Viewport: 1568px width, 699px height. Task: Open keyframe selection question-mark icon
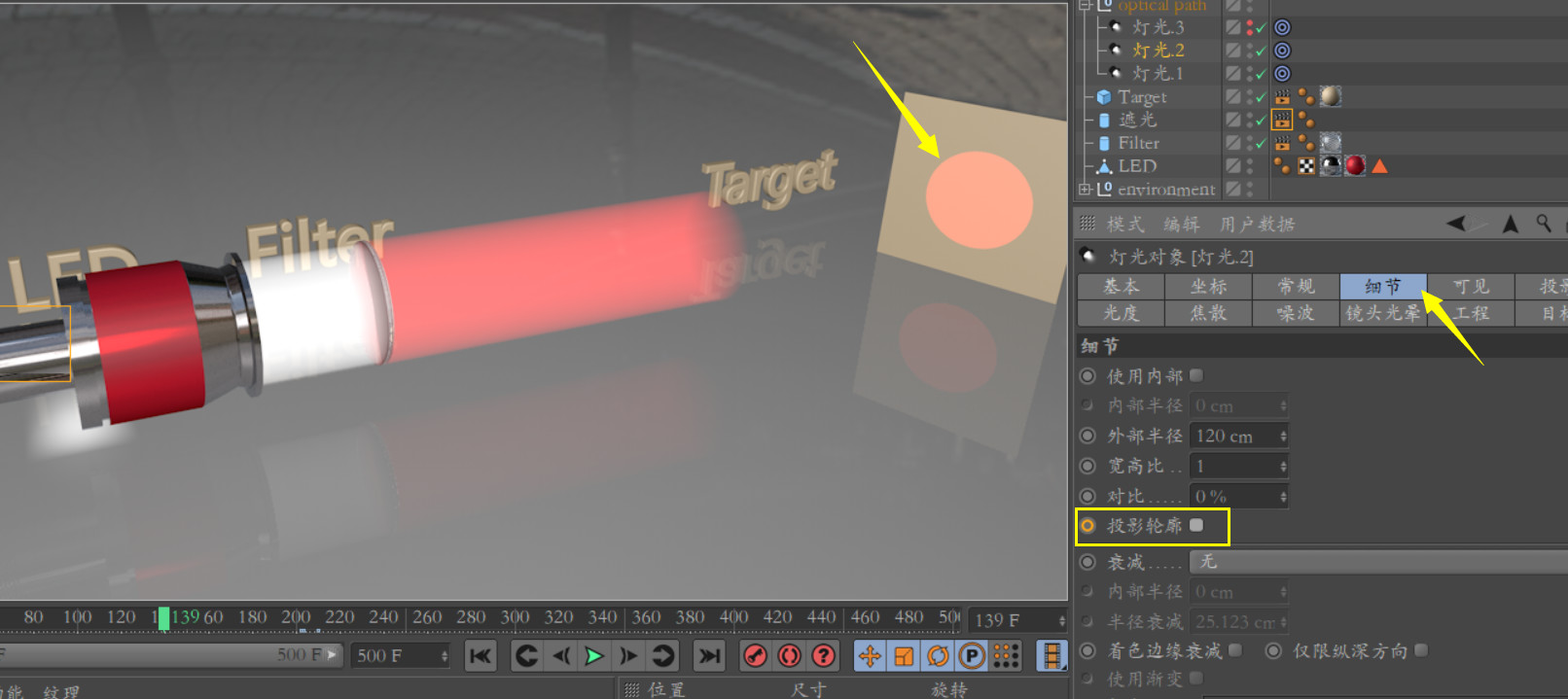click(824, 656)
